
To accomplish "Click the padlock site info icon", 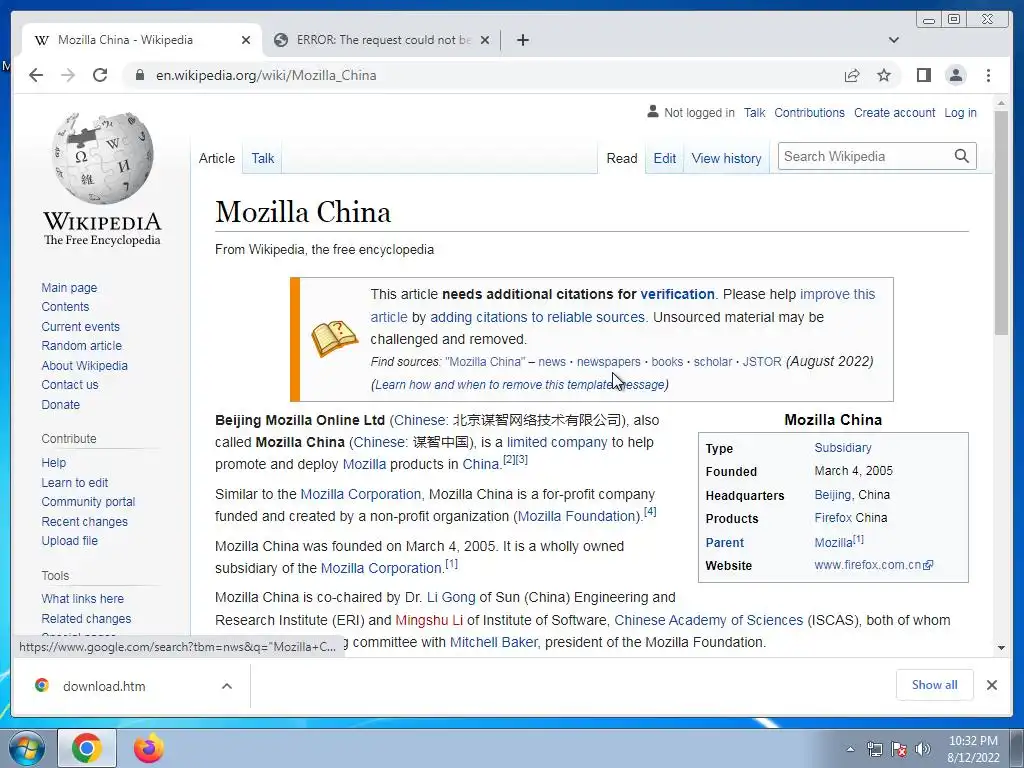I will coord(139,75).
